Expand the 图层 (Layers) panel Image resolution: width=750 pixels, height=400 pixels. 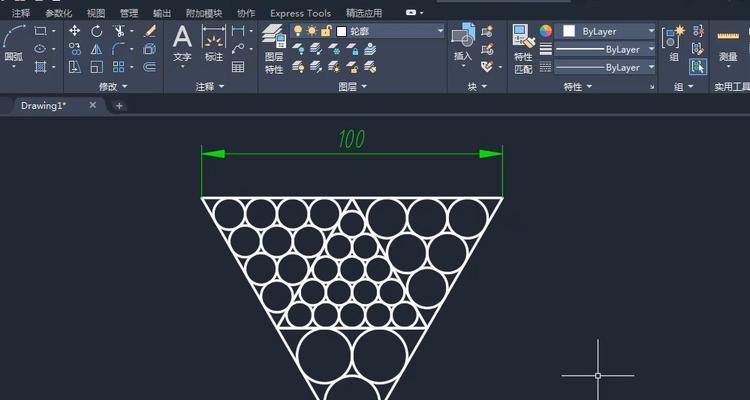click(353, 87)
